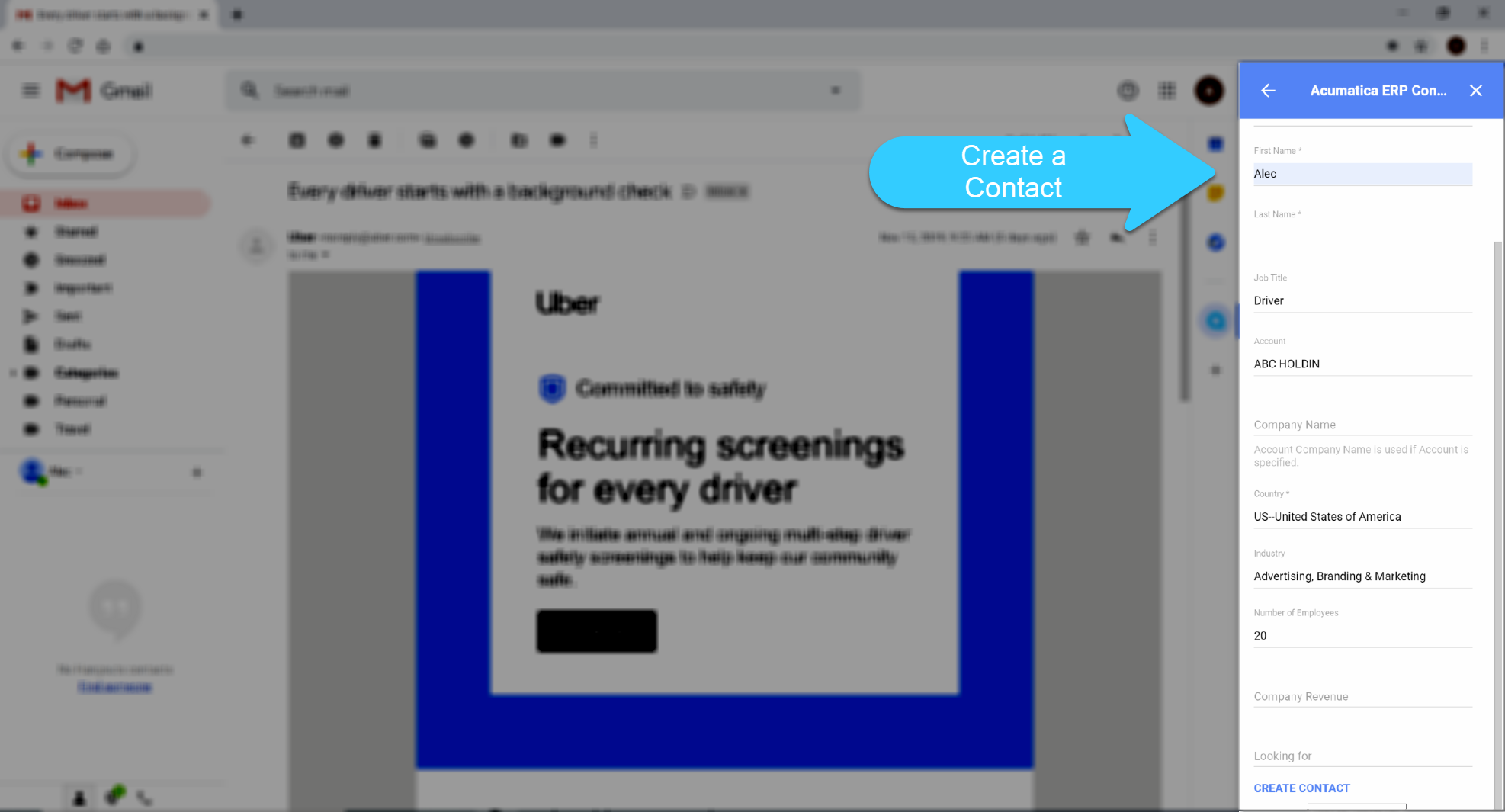Open new chat plus beside account name
The height and width of the screenshot is (812, 1505).
[x=197, y=473]
